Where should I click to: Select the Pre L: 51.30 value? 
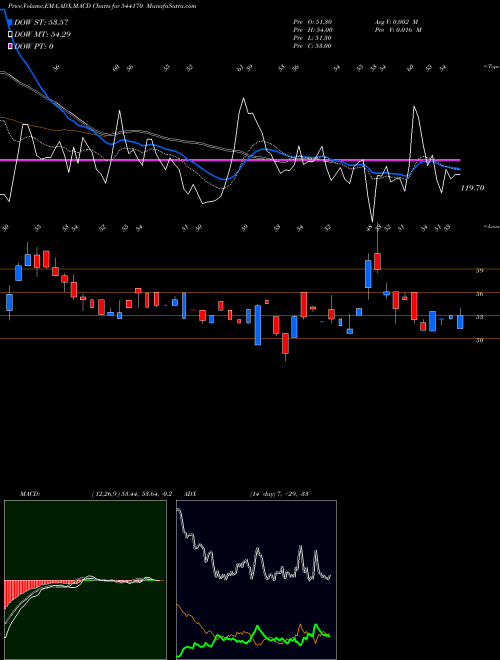click(x=313, y=38)
